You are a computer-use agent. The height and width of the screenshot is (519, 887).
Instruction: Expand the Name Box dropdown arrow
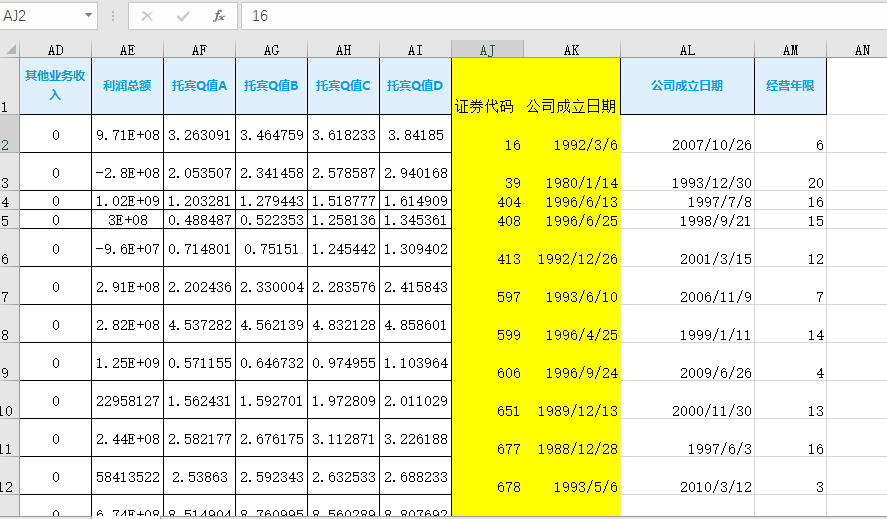[x=88, y=15]
